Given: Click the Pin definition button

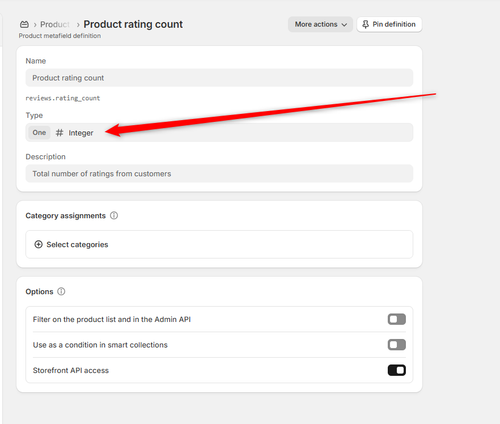Looking at the screenshot, I should coord(389,24).
